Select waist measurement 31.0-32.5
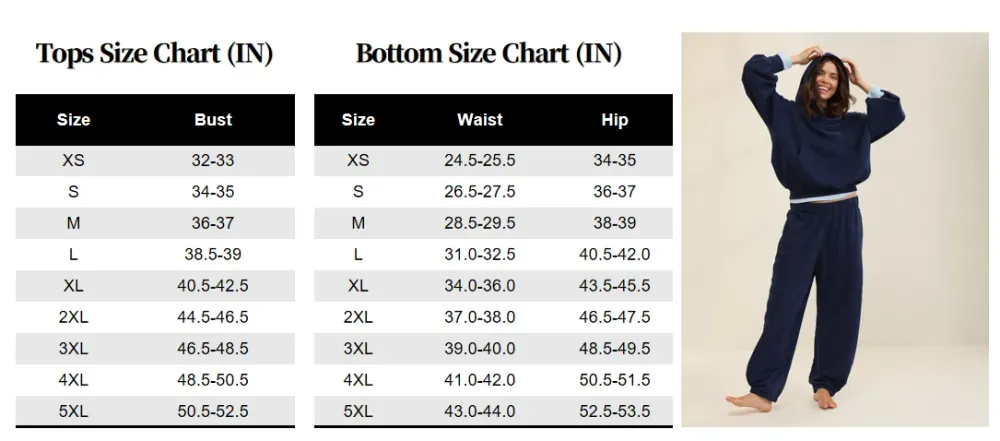 pyautogui.click(x=480, y=254)
